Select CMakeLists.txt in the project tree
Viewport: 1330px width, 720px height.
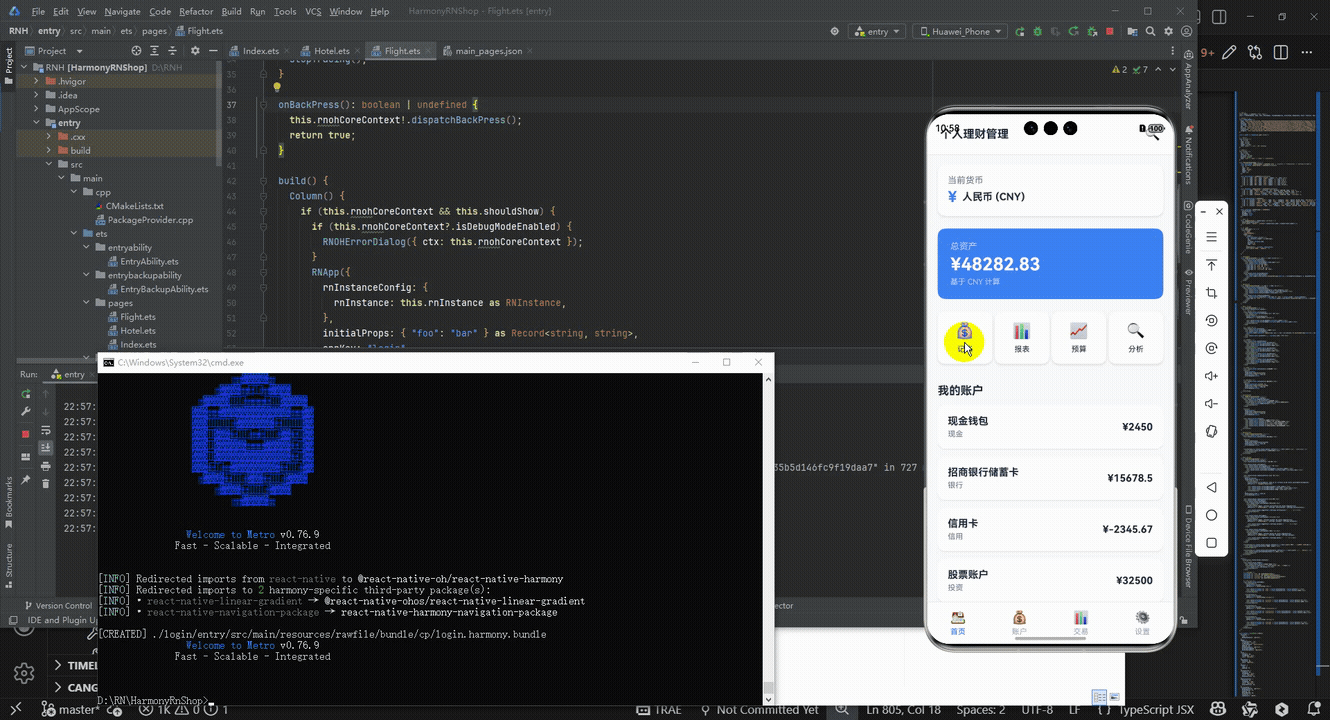pos(134,206)
